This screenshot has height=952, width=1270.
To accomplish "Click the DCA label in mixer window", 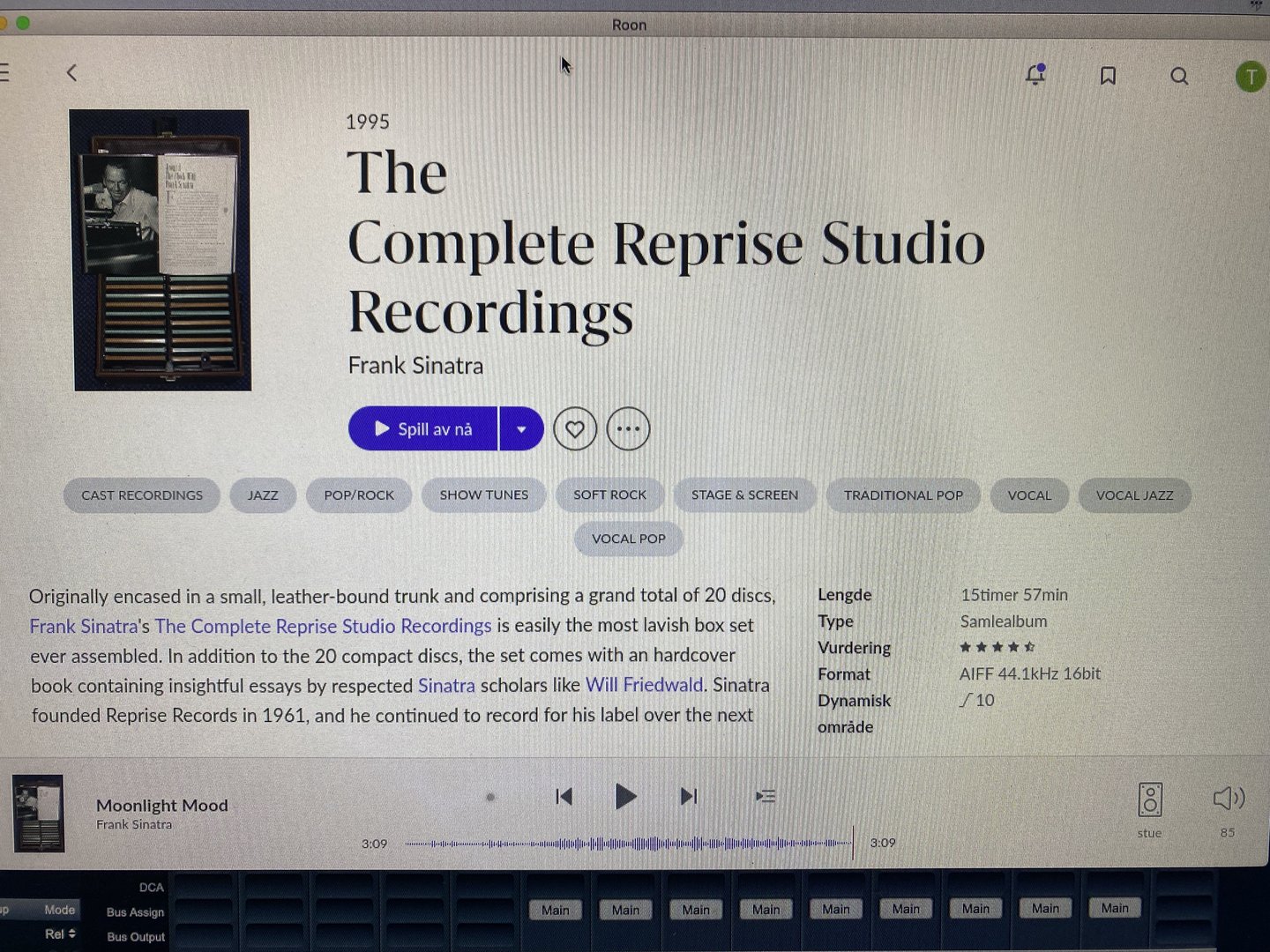I will click(152, 888).
